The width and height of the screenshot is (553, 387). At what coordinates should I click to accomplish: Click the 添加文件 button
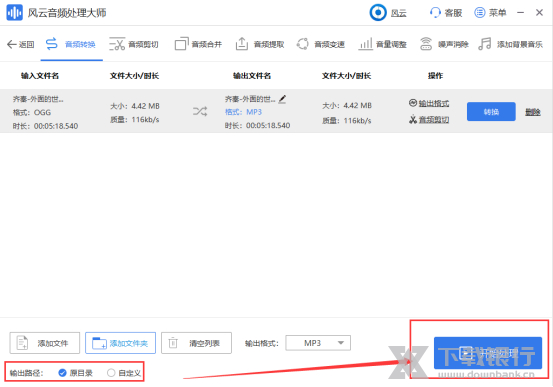coord(45,343)
